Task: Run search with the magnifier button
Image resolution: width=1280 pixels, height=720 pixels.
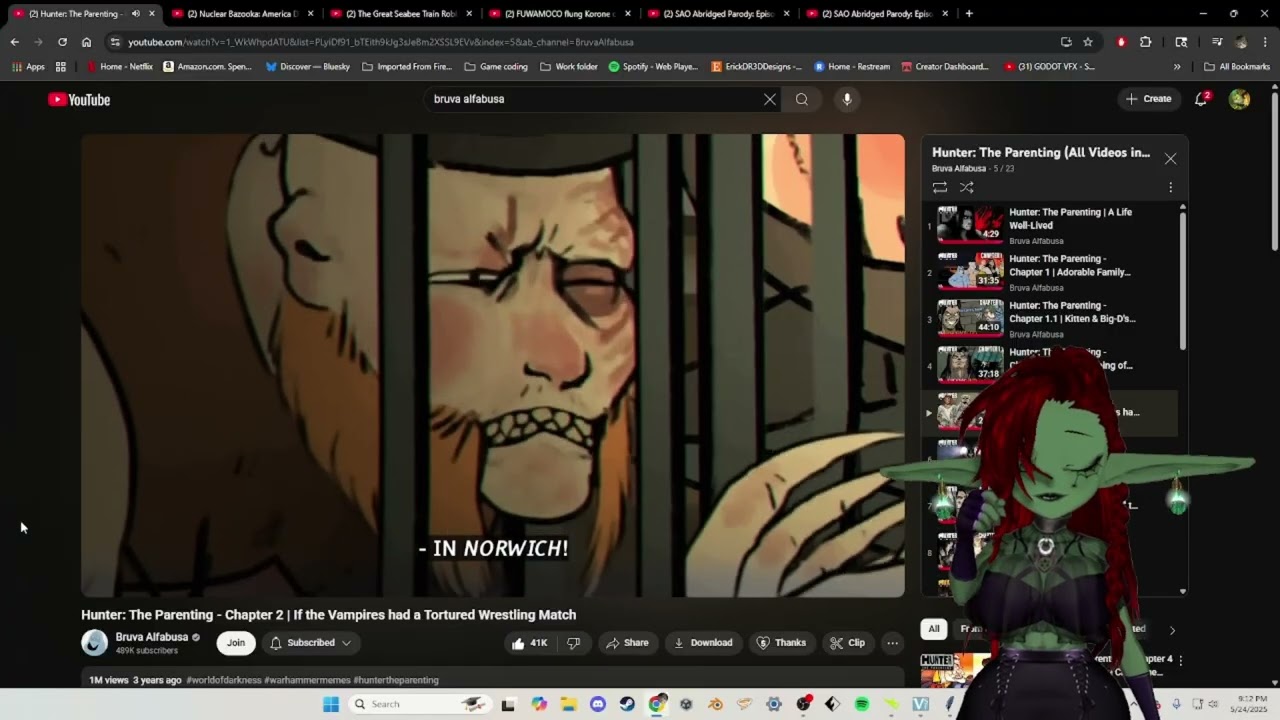Action: (802, 99)
